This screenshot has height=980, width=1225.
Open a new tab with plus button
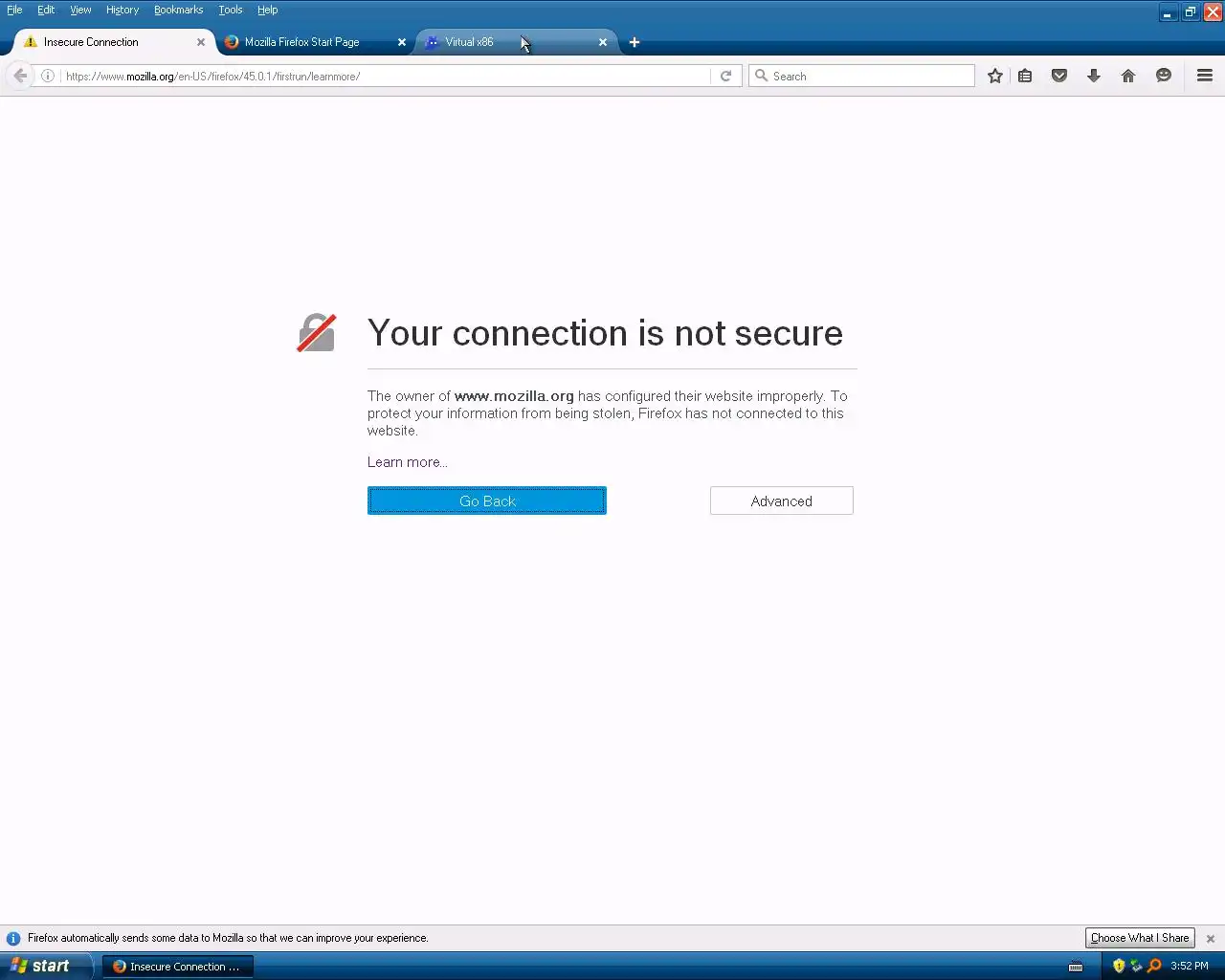[x=635, y=42]
